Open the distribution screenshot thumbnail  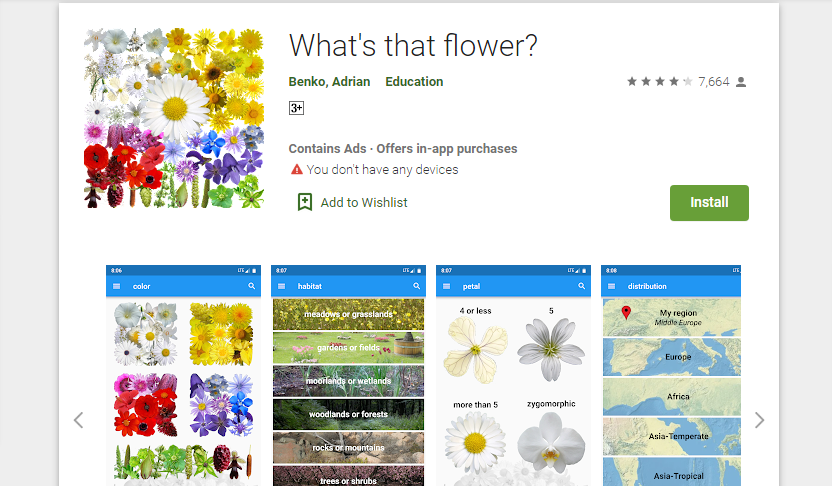point(671,376)
